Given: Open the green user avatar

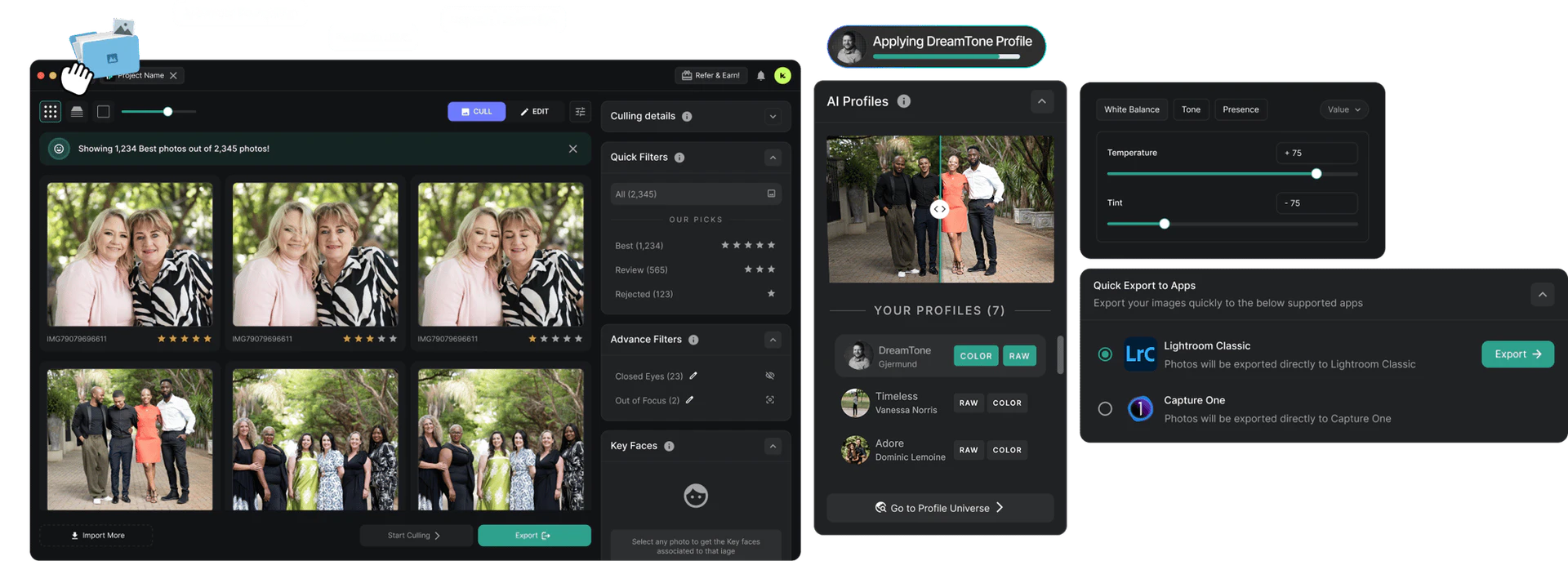Looking at the screenshot, I should 782,75.
